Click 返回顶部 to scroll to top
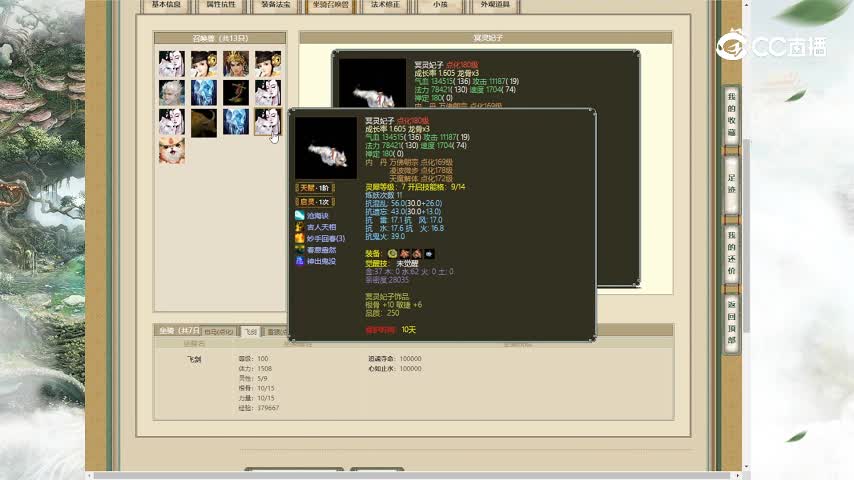Screen dimensions: 854x480 [x=732, y=322]
